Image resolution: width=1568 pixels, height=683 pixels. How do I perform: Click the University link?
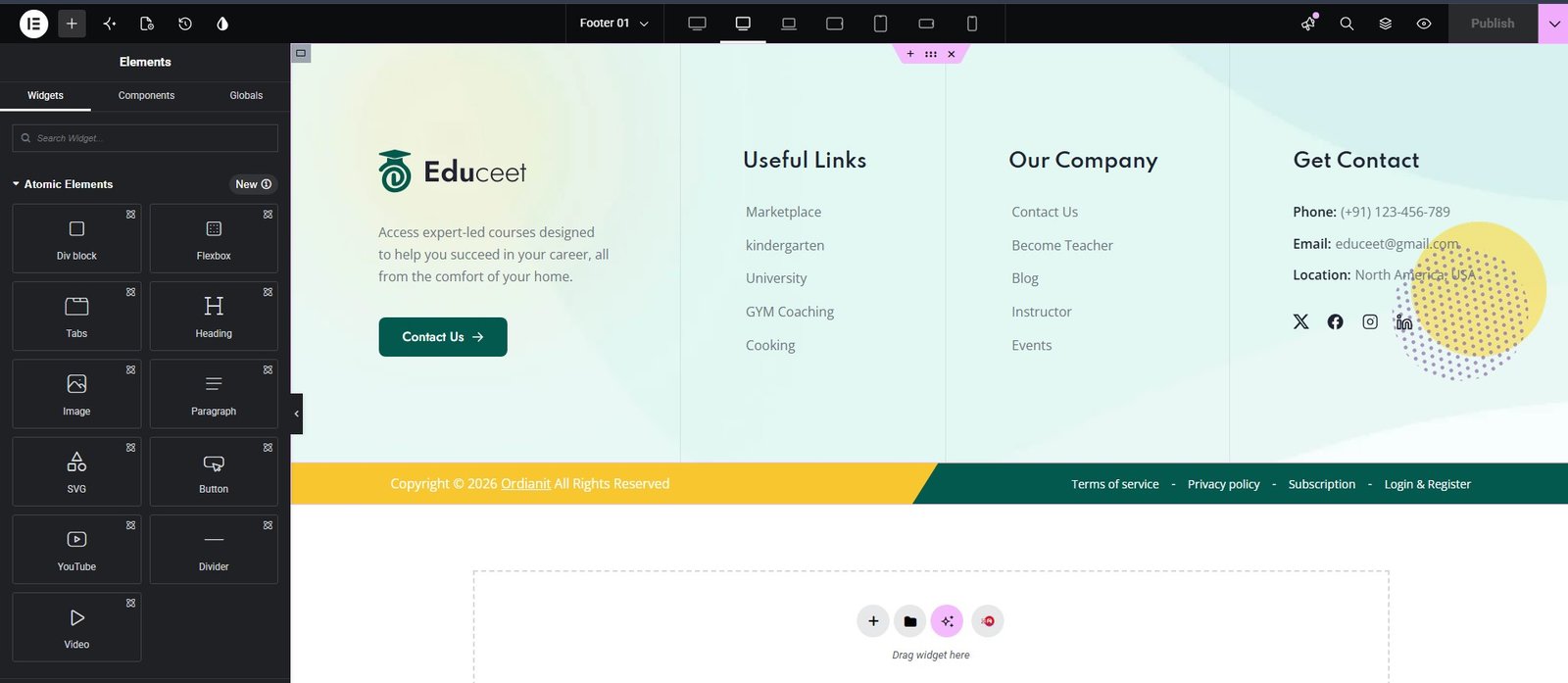point(776,278)
